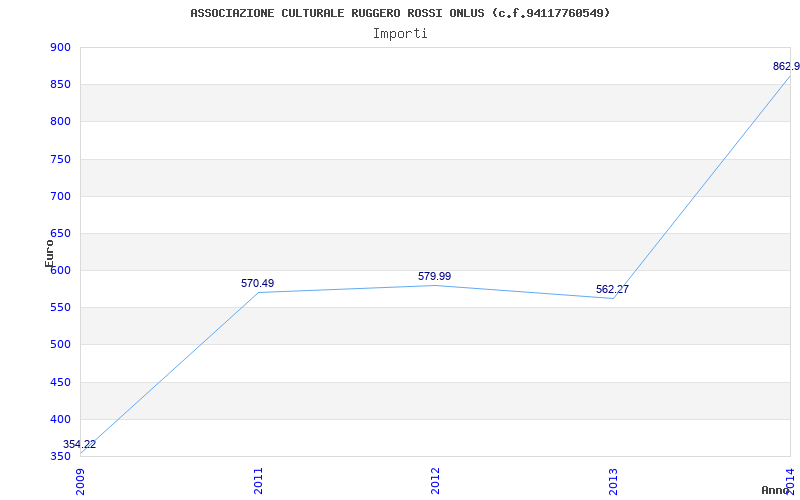Click the 562.27 data label

pos(612,290)
